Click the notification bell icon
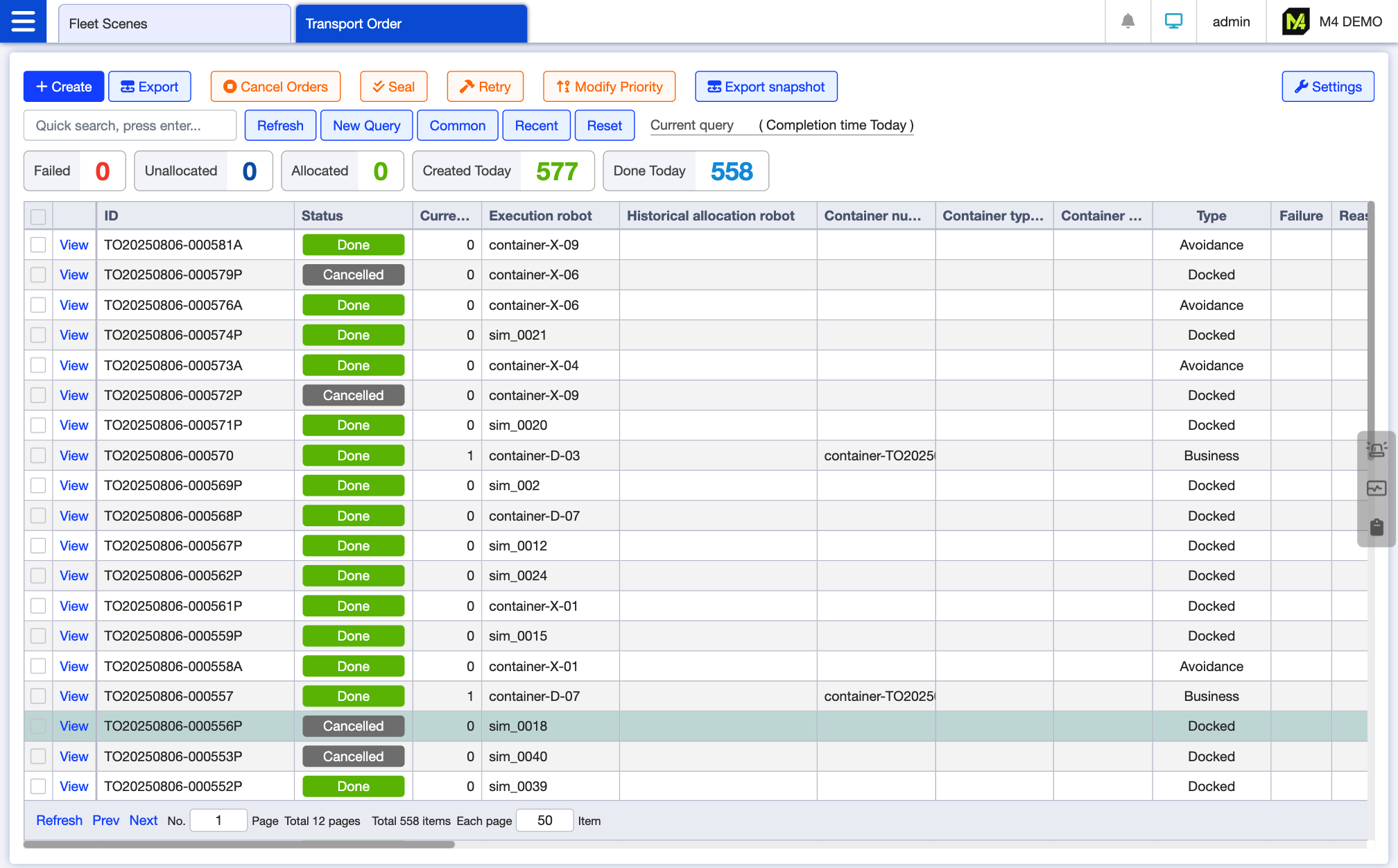This screenshot has height=868, width=1398. click(1128, 21)
